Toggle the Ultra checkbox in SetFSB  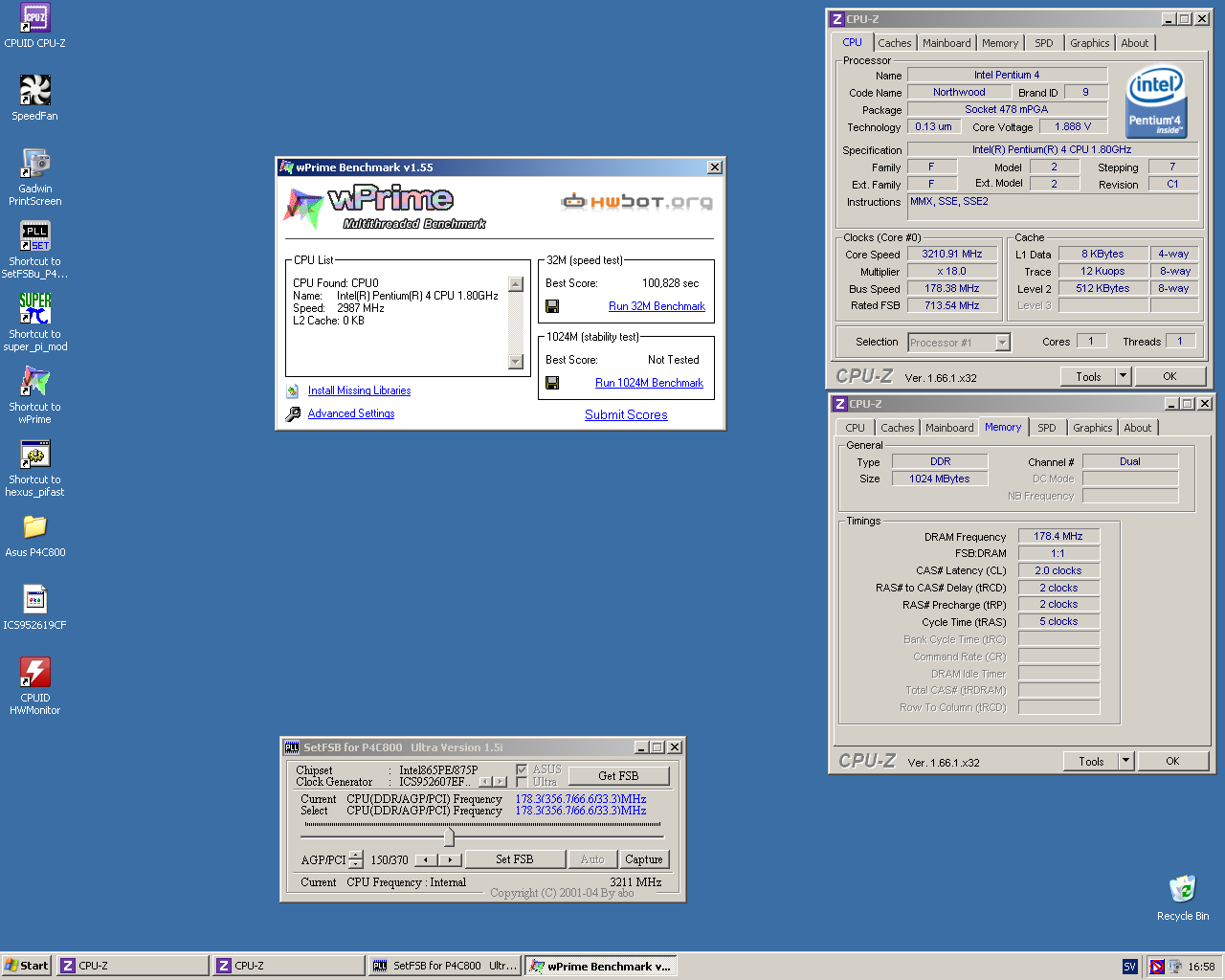coord(522,782)
